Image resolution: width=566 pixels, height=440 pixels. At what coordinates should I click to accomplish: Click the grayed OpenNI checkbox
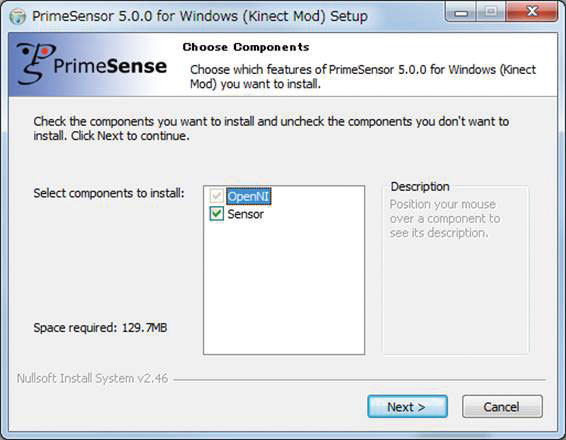pyautogui.click(x=217, y=196)
